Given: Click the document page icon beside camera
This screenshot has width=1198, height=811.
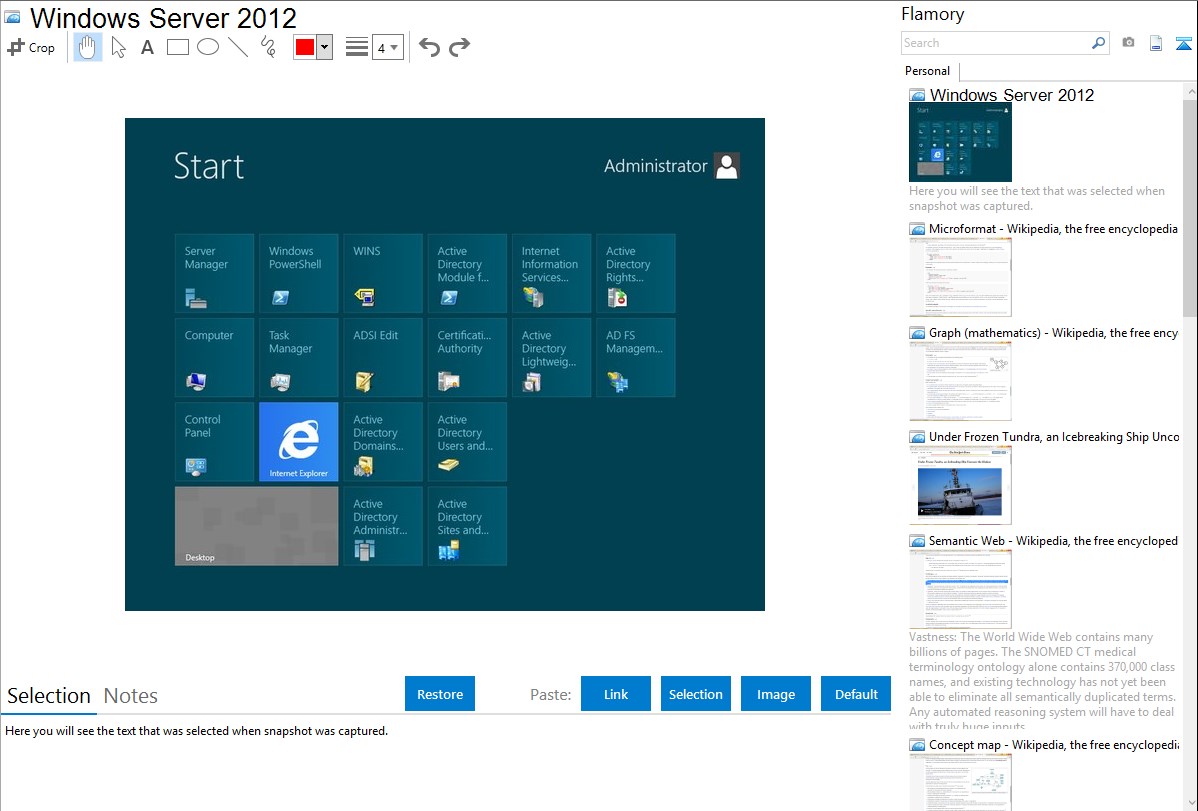Looking at the screenshot, I should [x=1156, y=44].
